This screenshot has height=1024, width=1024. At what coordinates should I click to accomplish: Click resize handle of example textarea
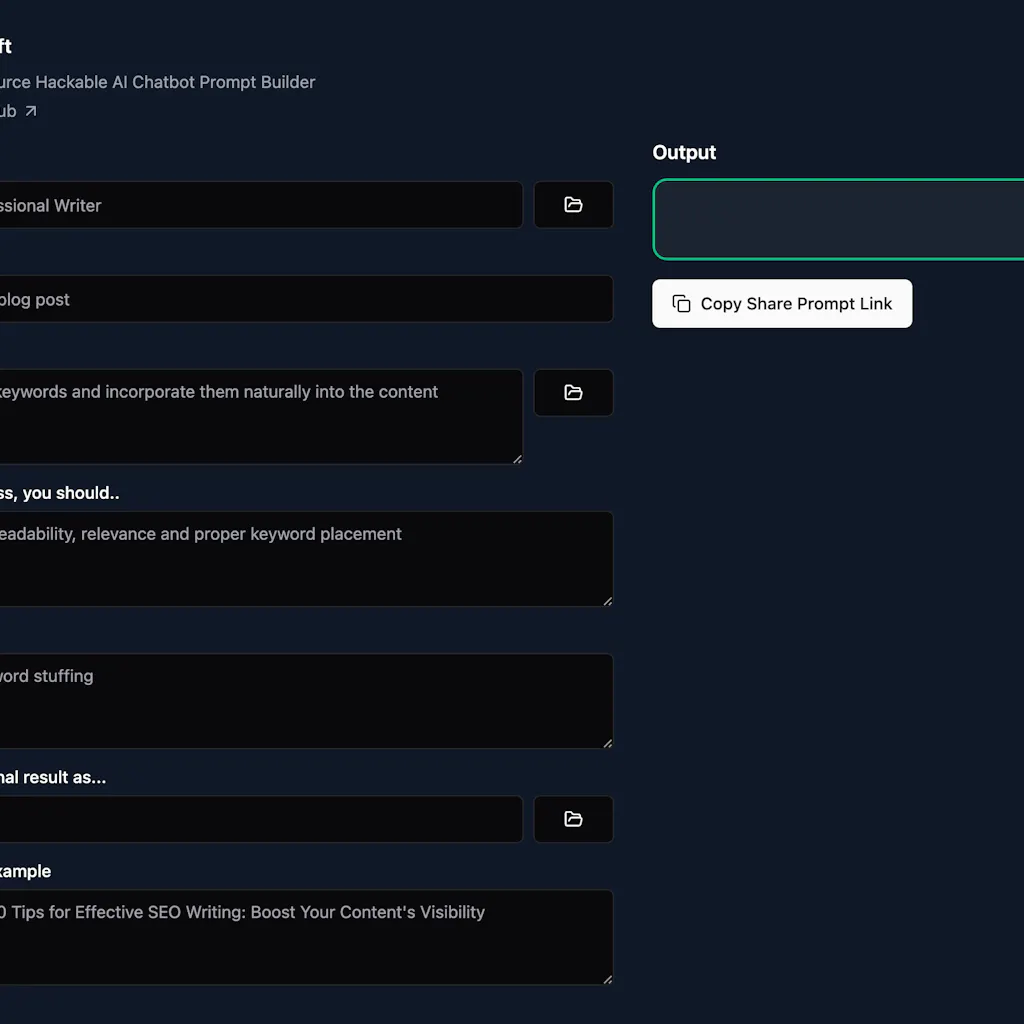[x=607, y=979]
